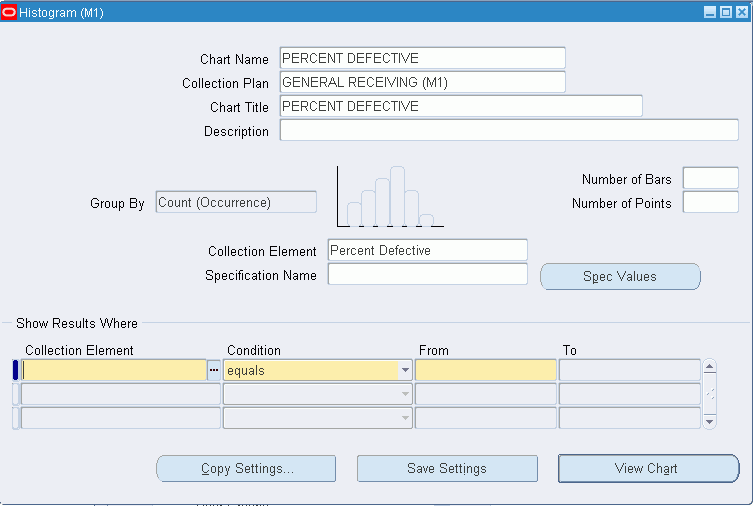Open third row Condition dropdown
The image size is (753, 506).
pos(405,418)
